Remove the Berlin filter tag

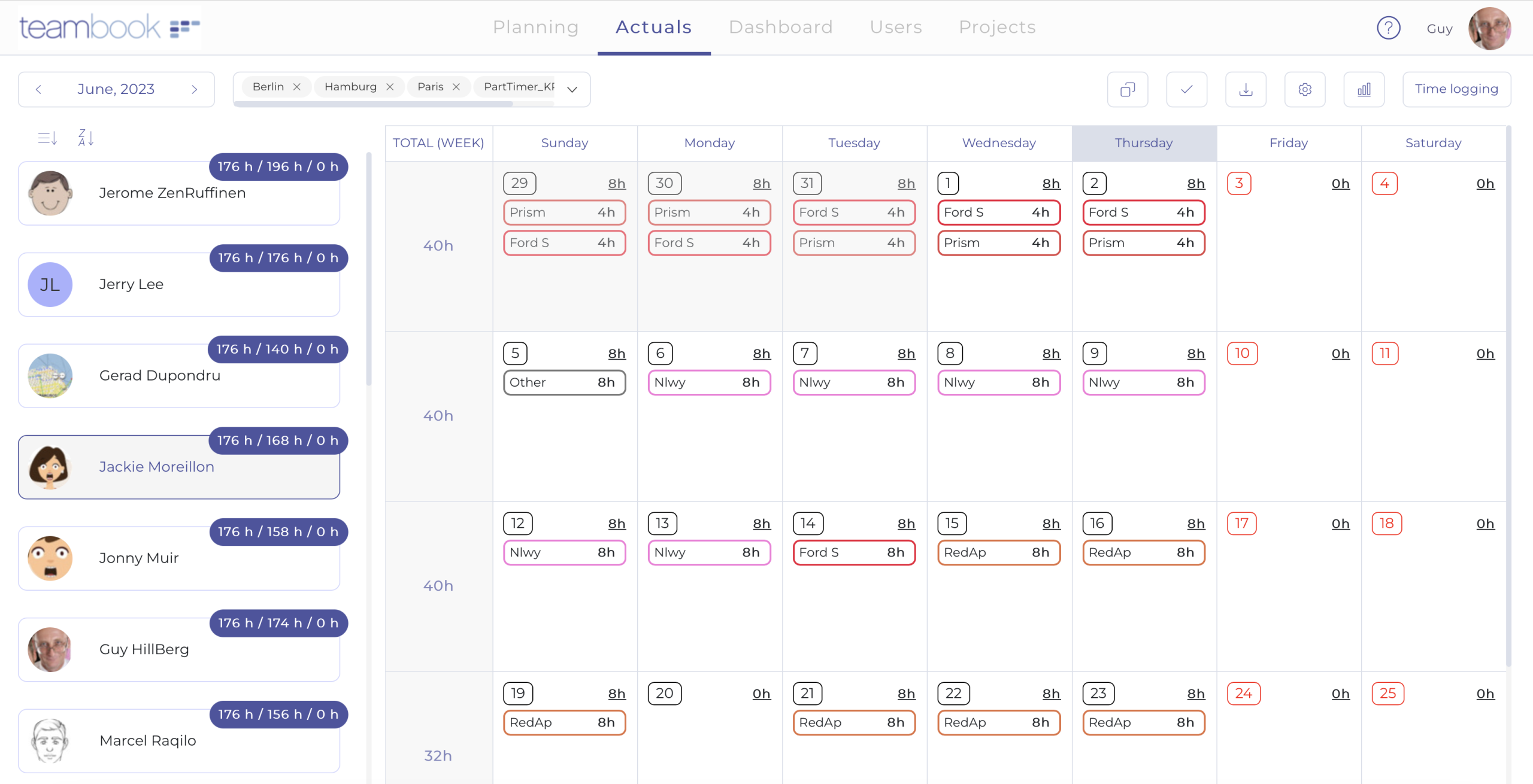296,87
